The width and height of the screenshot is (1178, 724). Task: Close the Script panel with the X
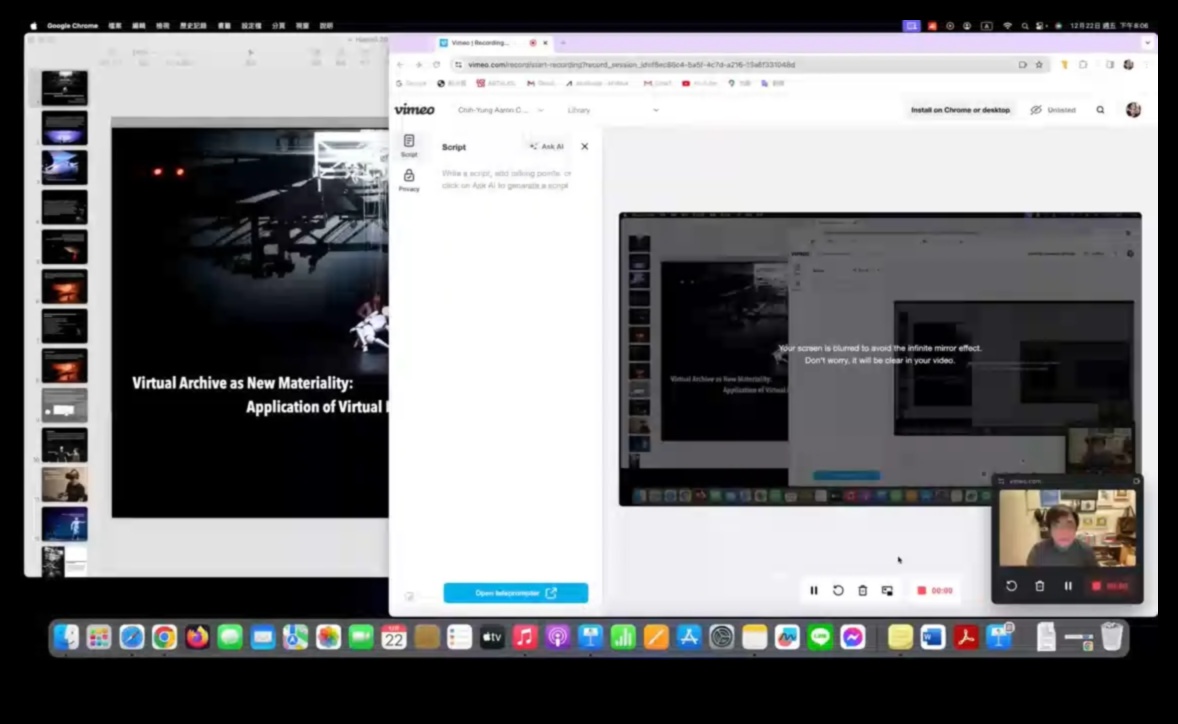pos(585,146)
